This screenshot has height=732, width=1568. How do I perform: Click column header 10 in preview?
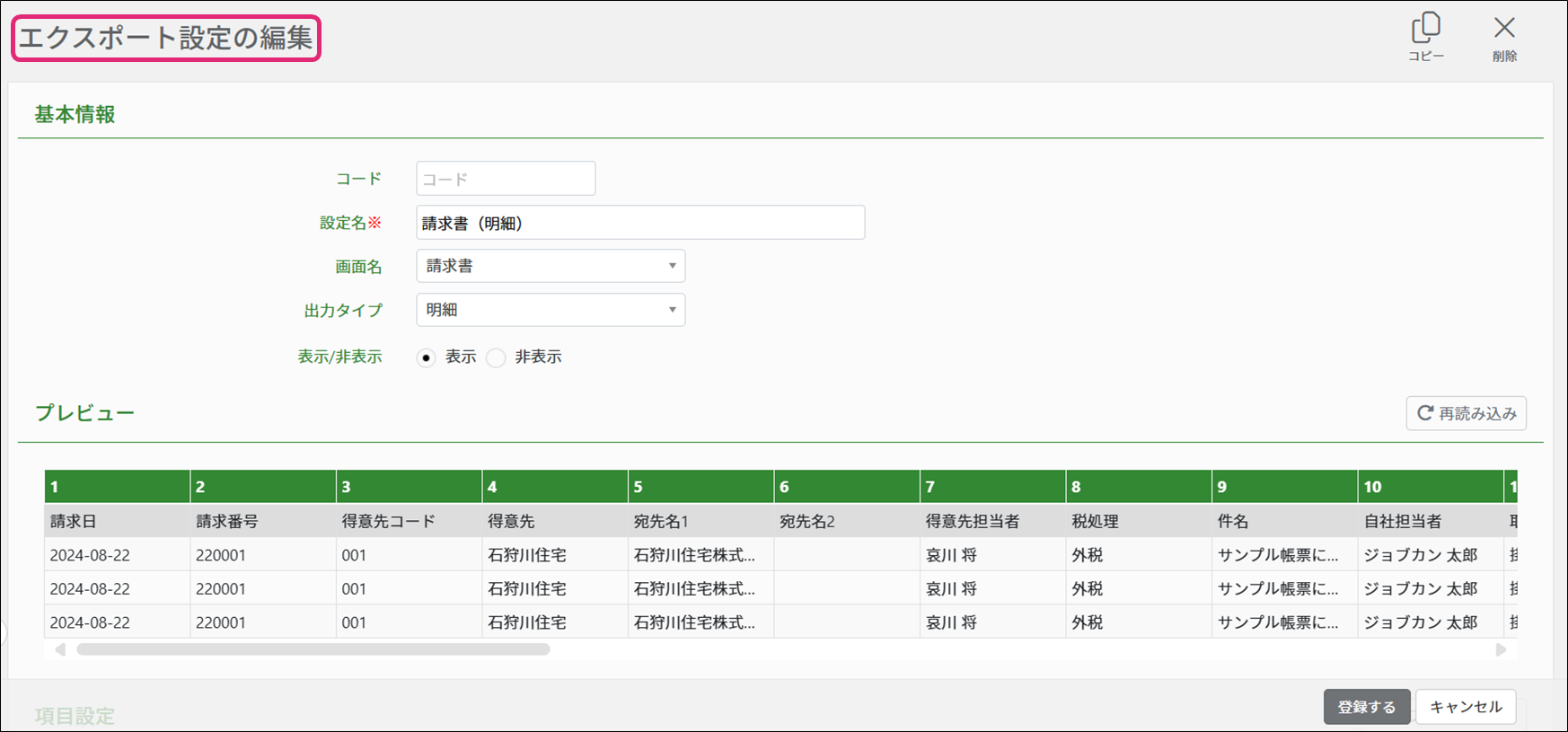point(1430,487)
